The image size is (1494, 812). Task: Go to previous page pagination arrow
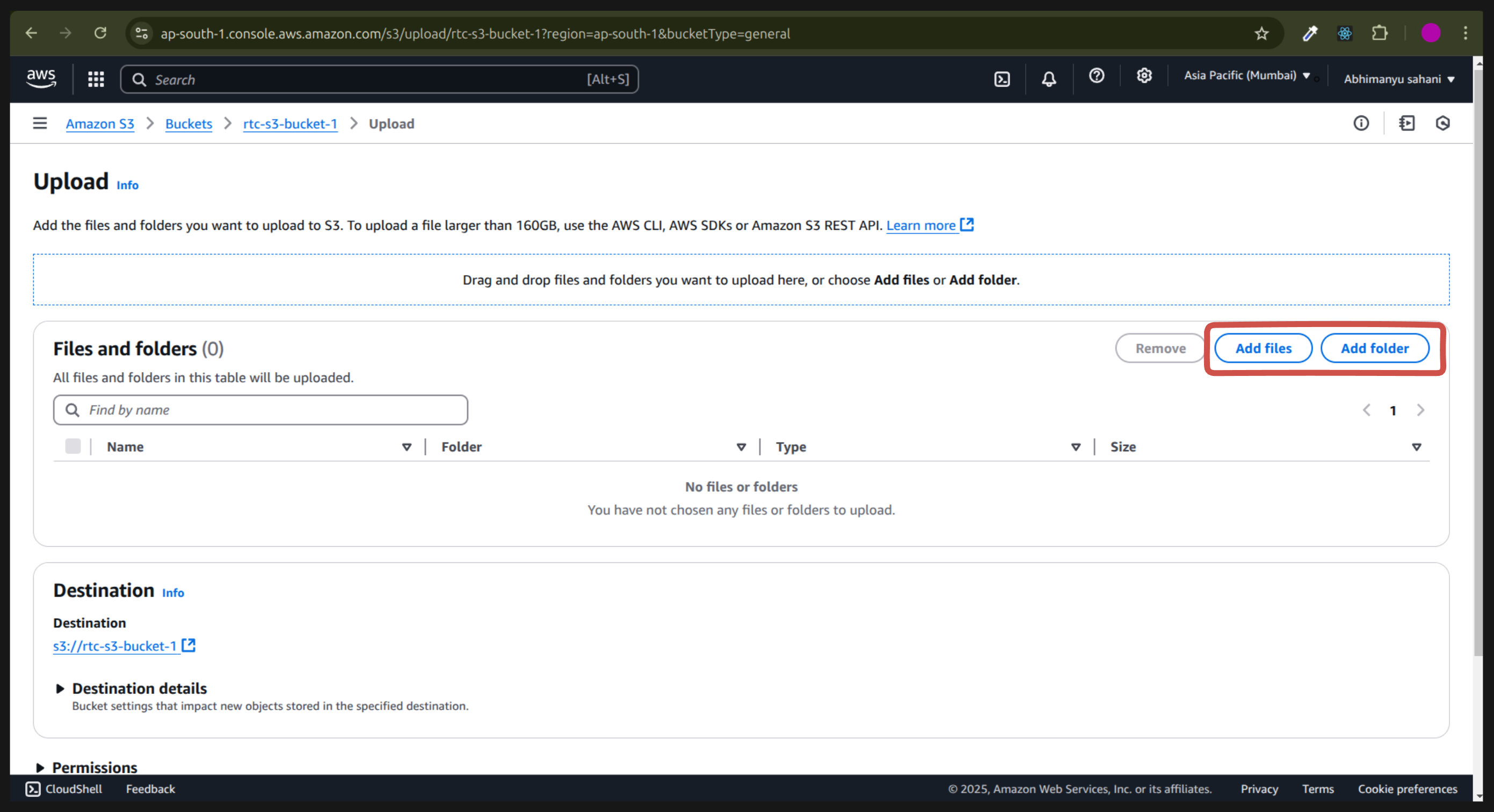(x=1366, y=410)
